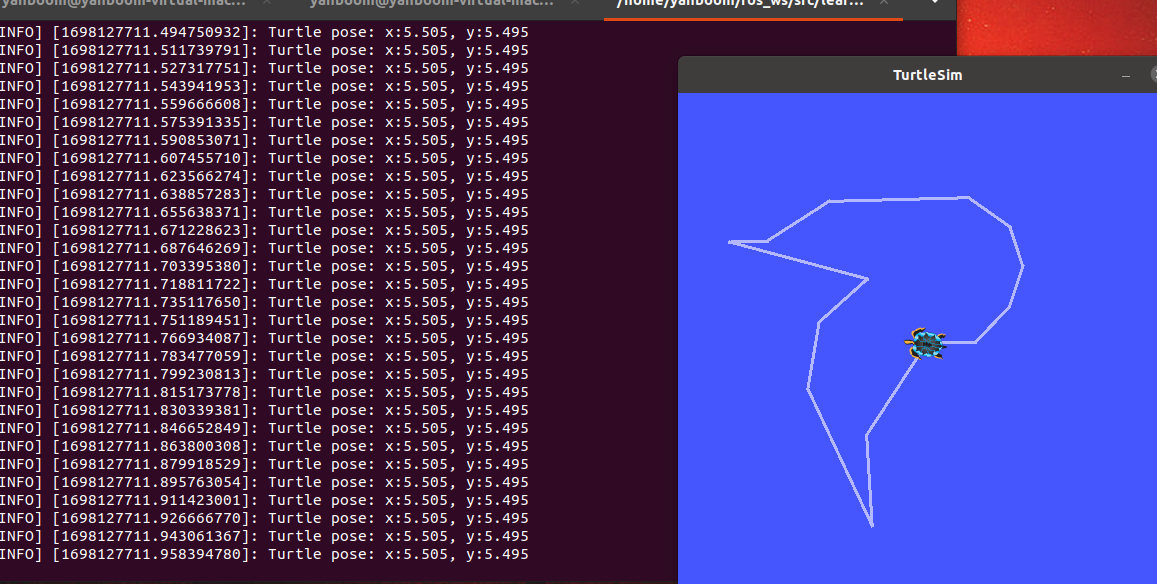Open the terminal tab list dropdown arrow
Screen dimensions: 1157x584
click(x=934, y=3)
